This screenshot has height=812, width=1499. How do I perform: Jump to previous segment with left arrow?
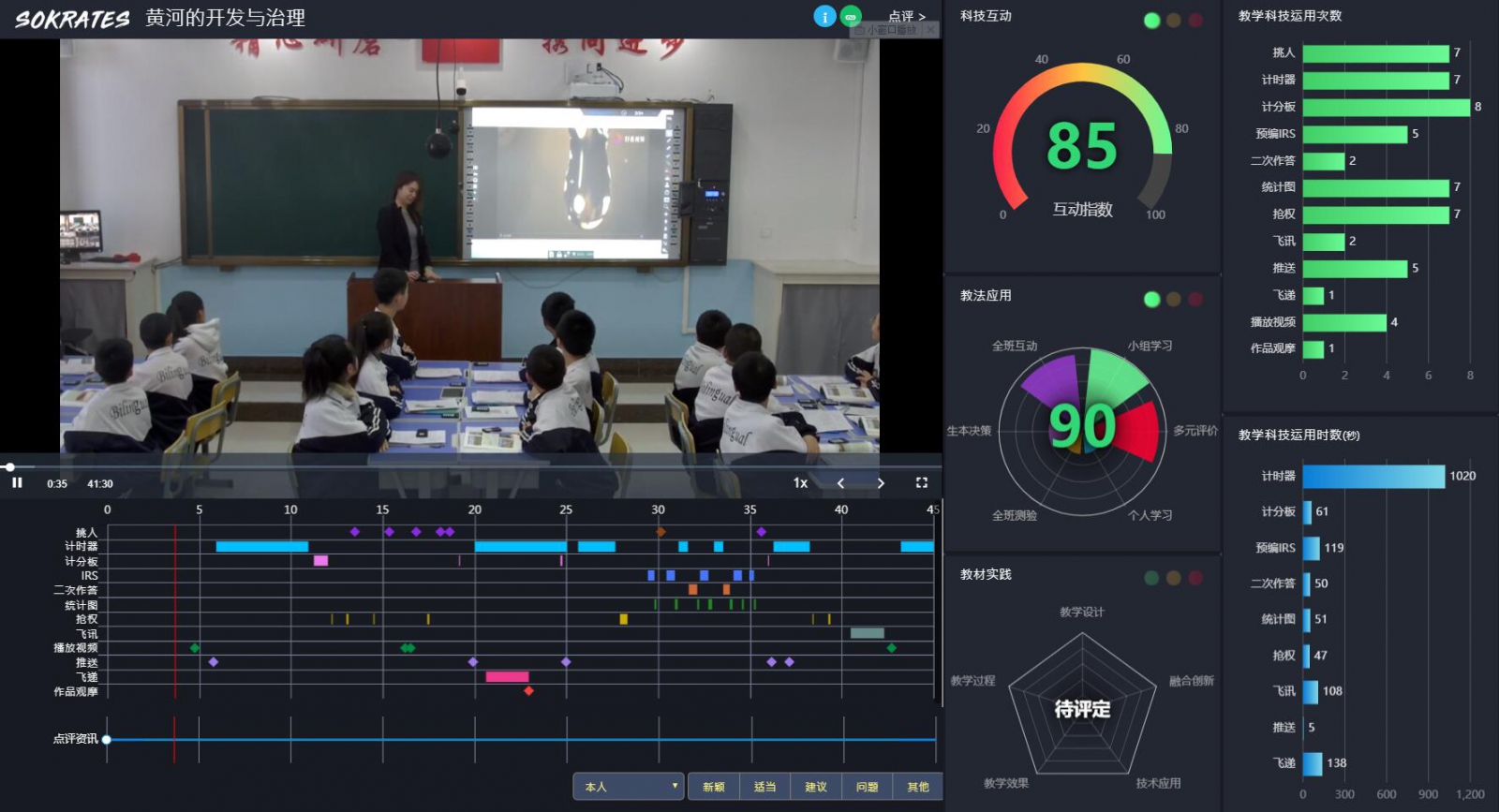click(x=840, y=483)
